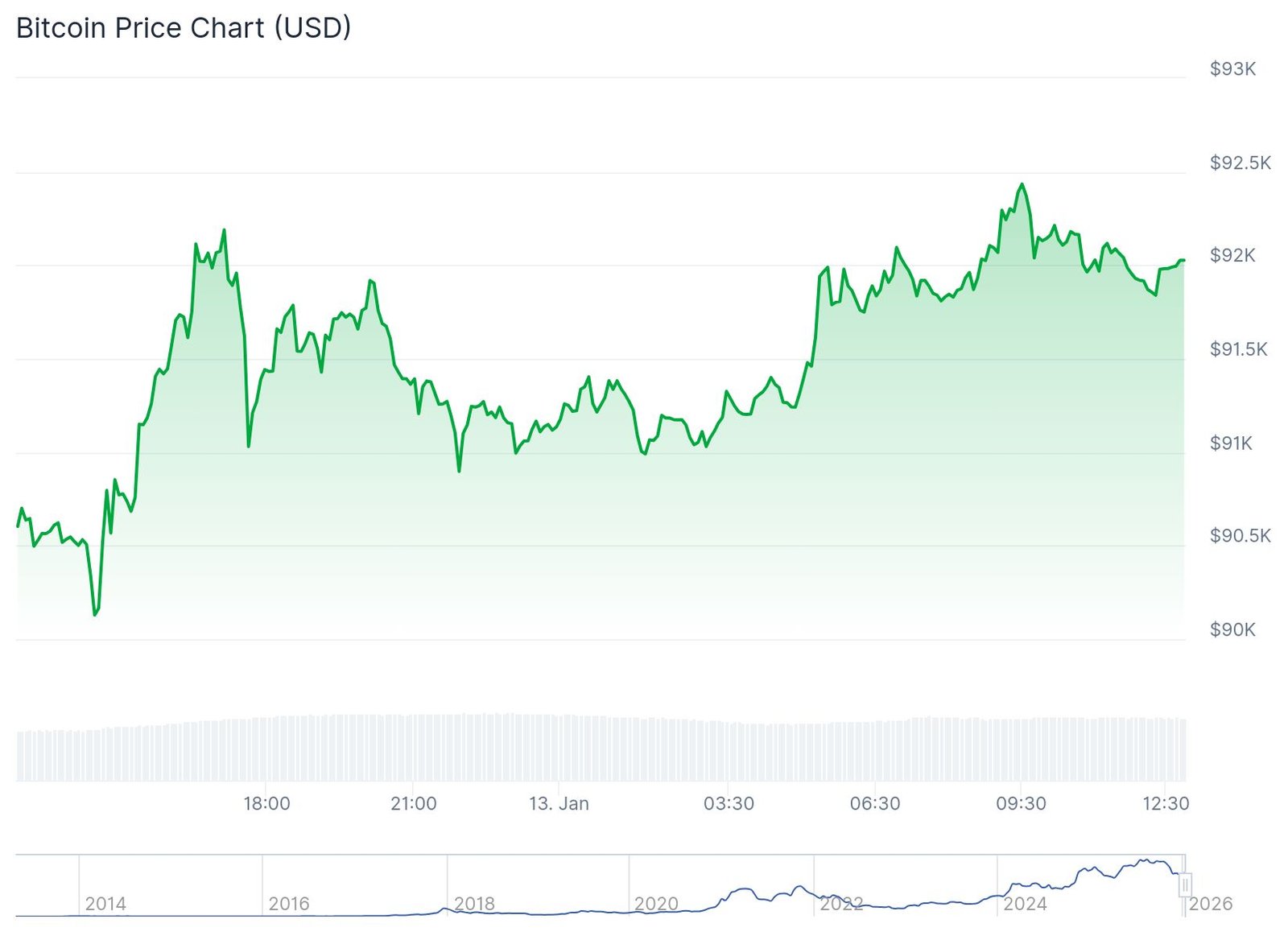Click the 03:30 time axis label
The height and width of the screenshot is (940, 1288).
(729, 803)
